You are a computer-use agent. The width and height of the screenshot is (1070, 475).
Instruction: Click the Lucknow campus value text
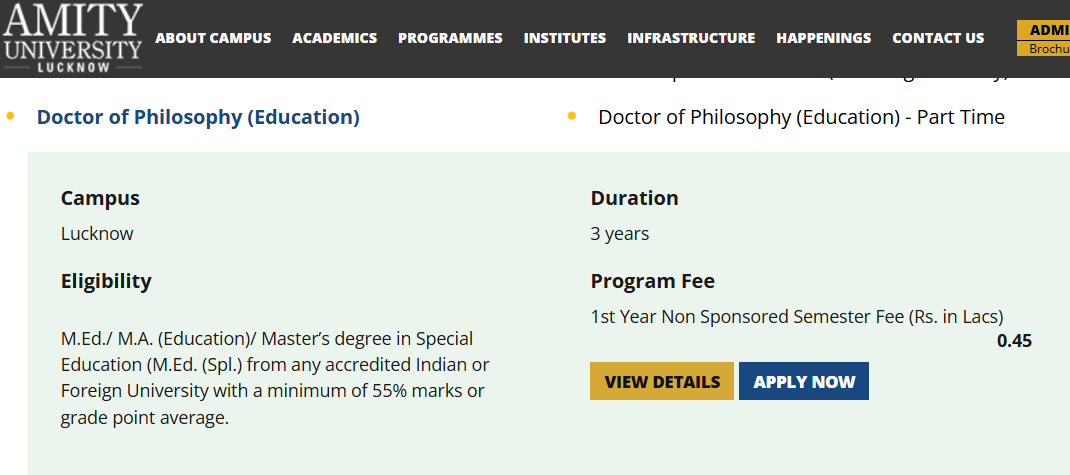pos(97,234)
